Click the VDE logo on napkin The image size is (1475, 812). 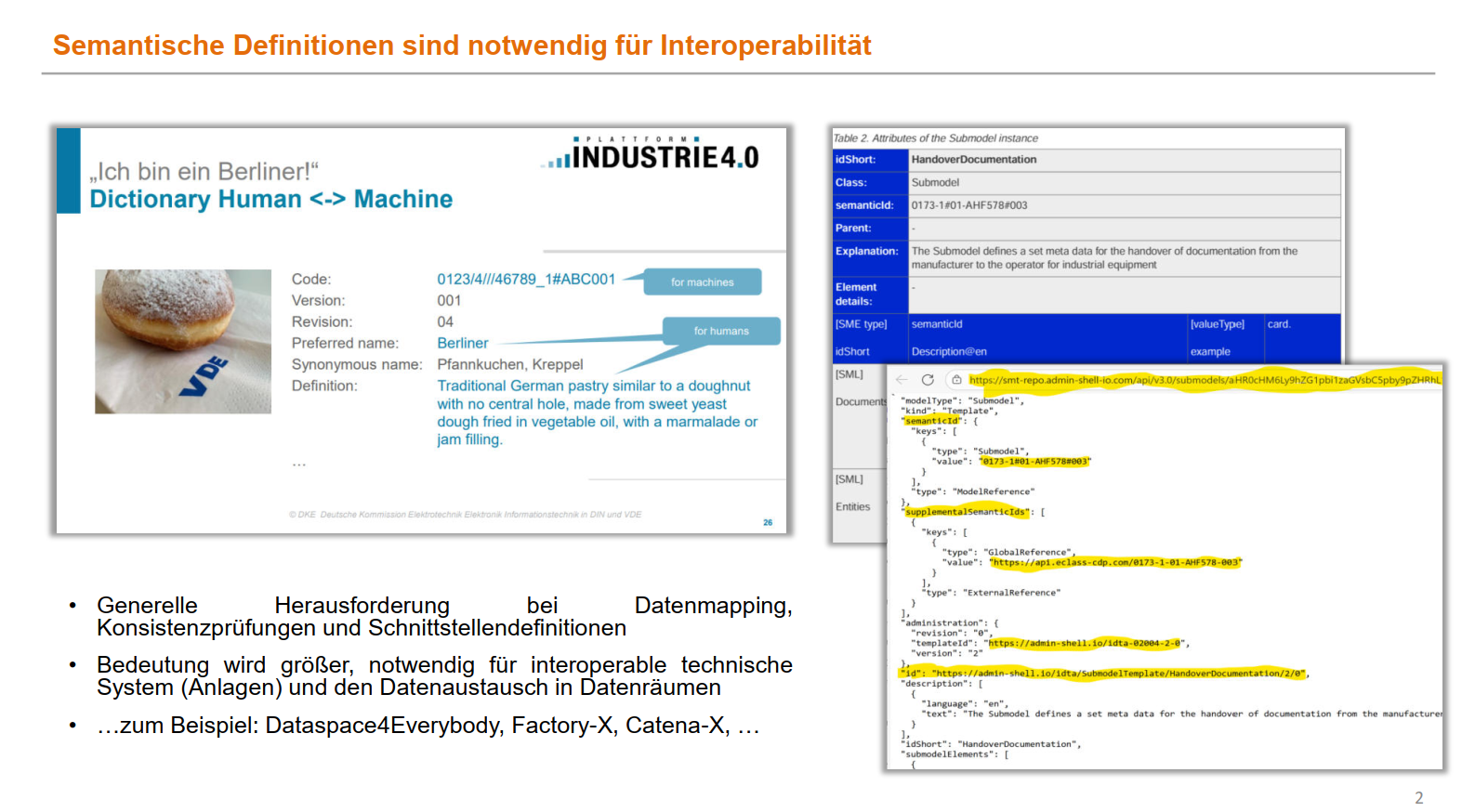(x=206, y=376)
